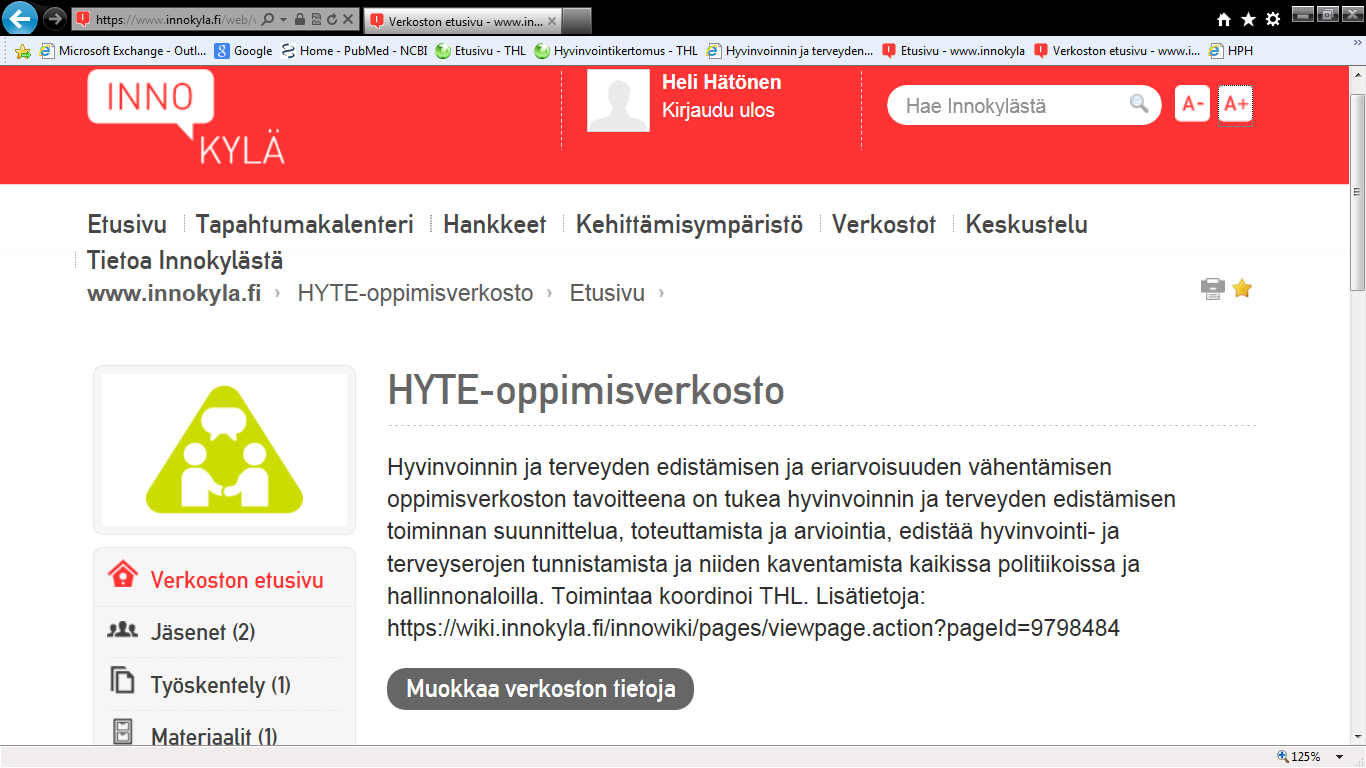
Task: Click the user profile avatar picture
Action: coord(618,101)
